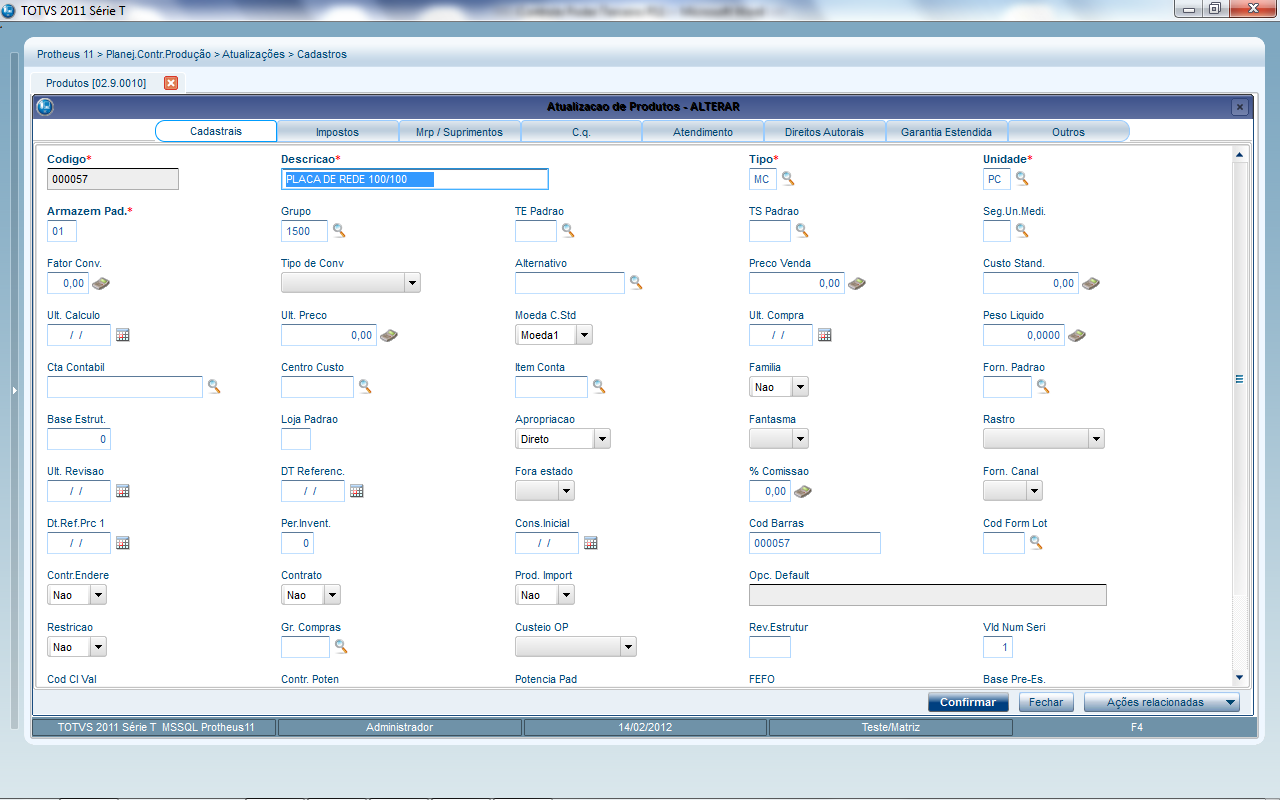The height and width of the screenshot is (800, 1280).
Task: Click lookup icon beside Gr. Compras field
Action: coord(341,647)
